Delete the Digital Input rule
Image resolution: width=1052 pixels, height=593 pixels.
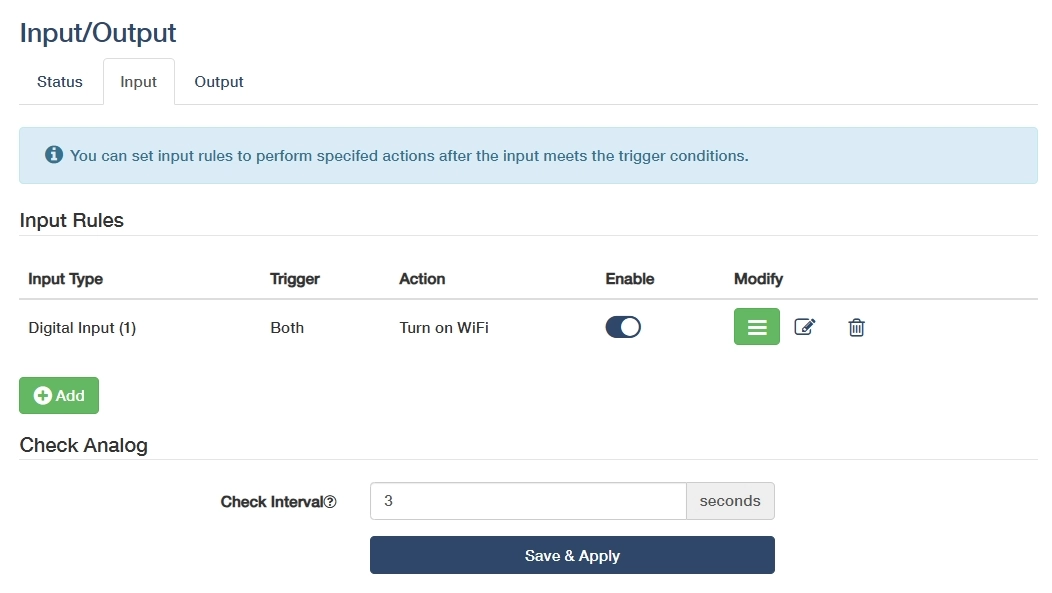click(x=856, y=327)
